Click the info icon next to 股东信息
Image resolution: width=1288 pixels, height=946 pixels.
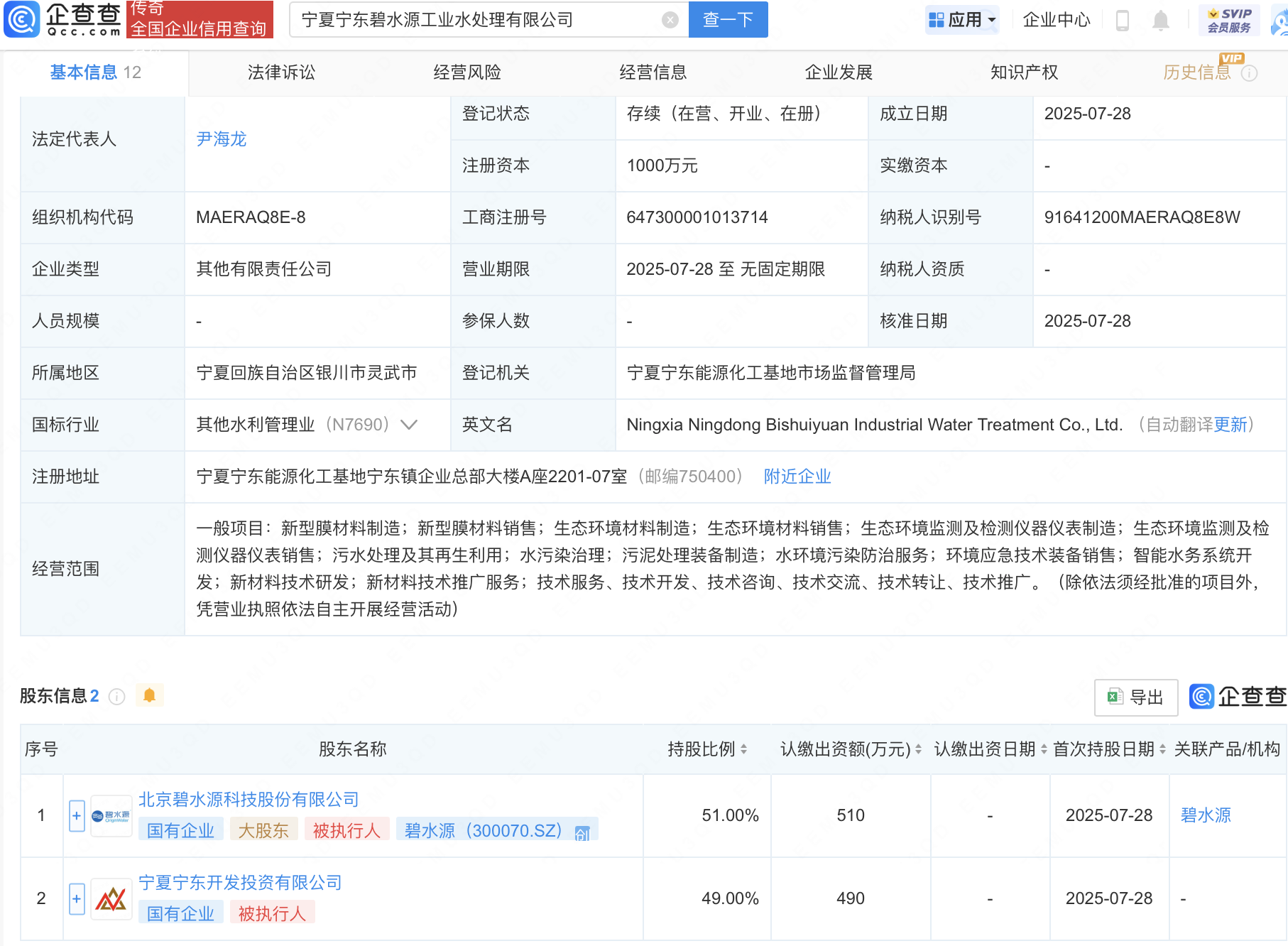(116, 697)
